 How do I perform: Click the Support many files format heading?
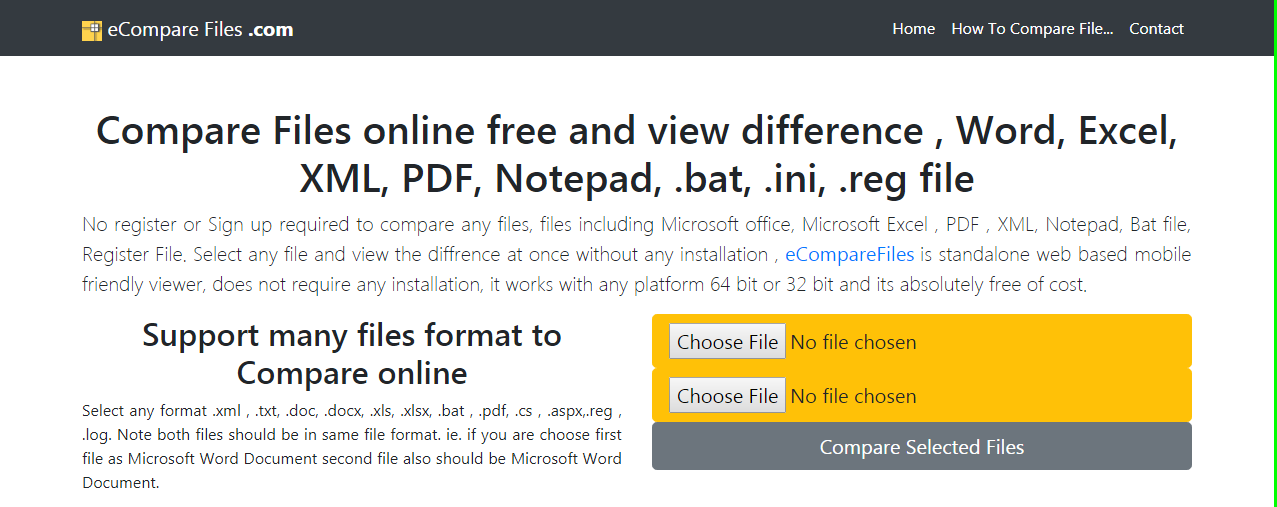(x=352, y=354)
